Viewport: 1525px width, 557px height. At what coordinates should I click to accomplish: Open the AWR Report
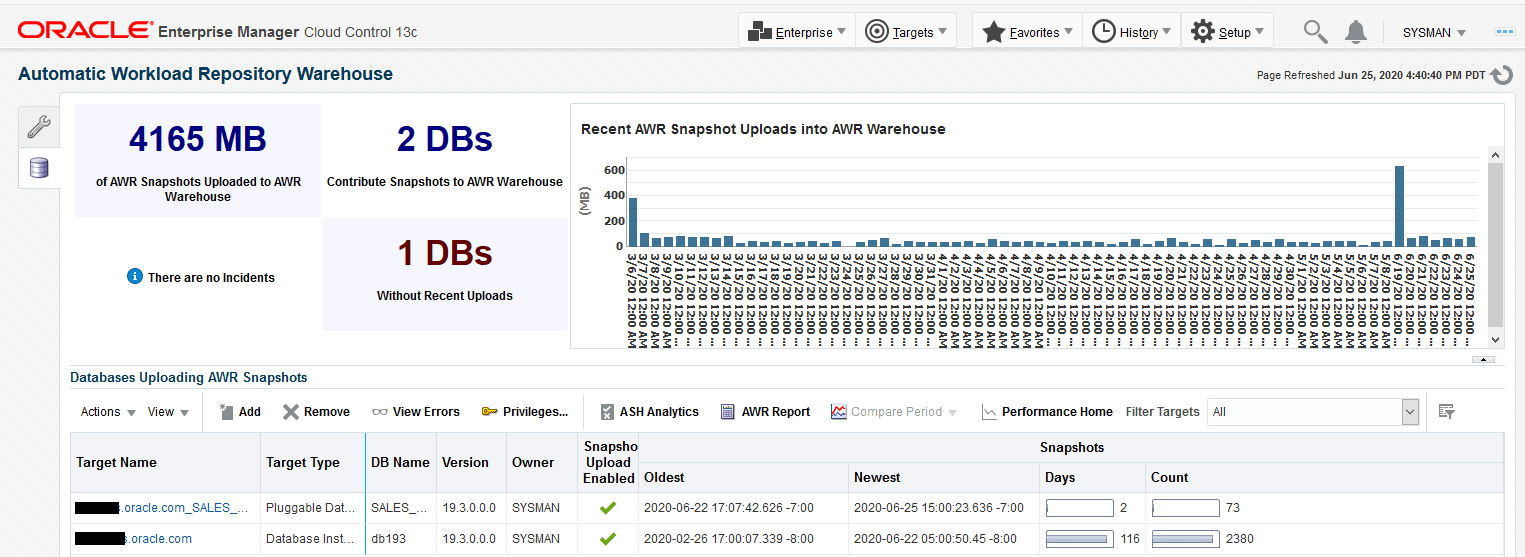click(765, 412)
